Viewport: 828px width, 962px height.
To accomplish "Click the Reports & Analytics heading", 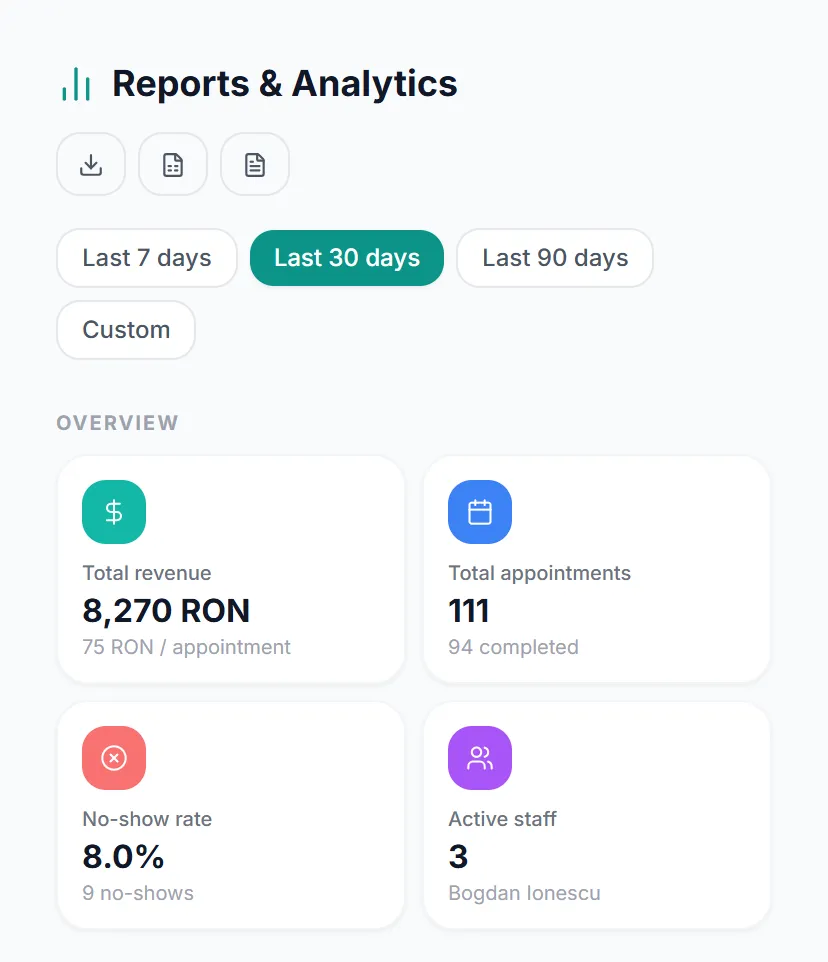I will point(285,83).
